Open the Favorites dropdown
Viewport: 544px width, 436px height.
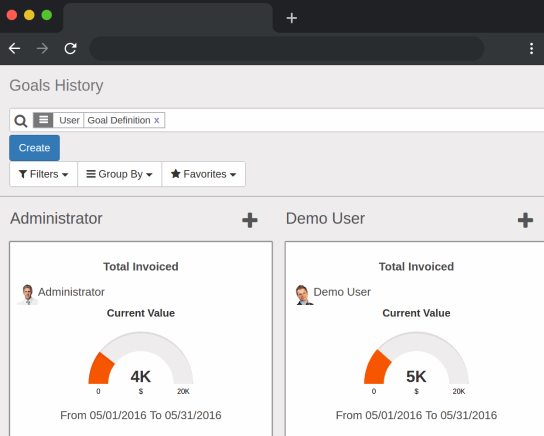pyautogui.click(x=204, y=174)
